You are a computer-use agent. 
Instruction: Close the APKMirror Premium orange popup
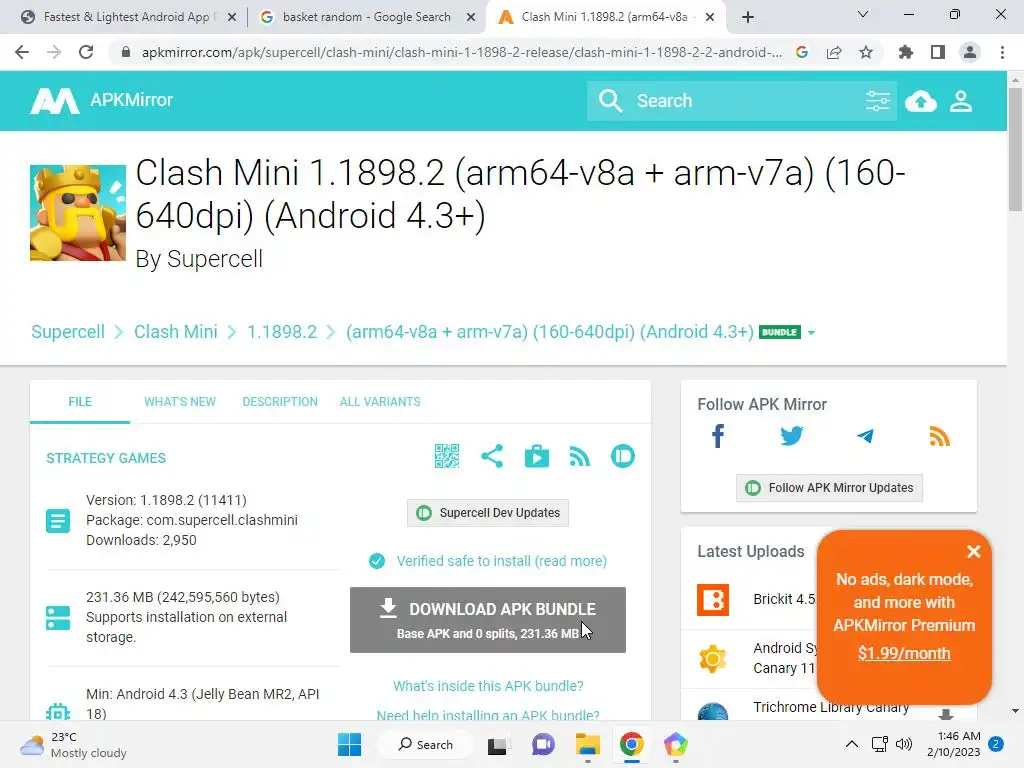click(x=973, y=551)
